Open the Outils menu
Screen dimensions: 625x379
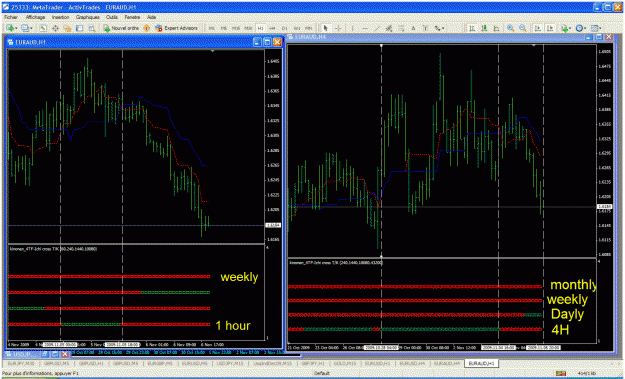tap(112, 17)
